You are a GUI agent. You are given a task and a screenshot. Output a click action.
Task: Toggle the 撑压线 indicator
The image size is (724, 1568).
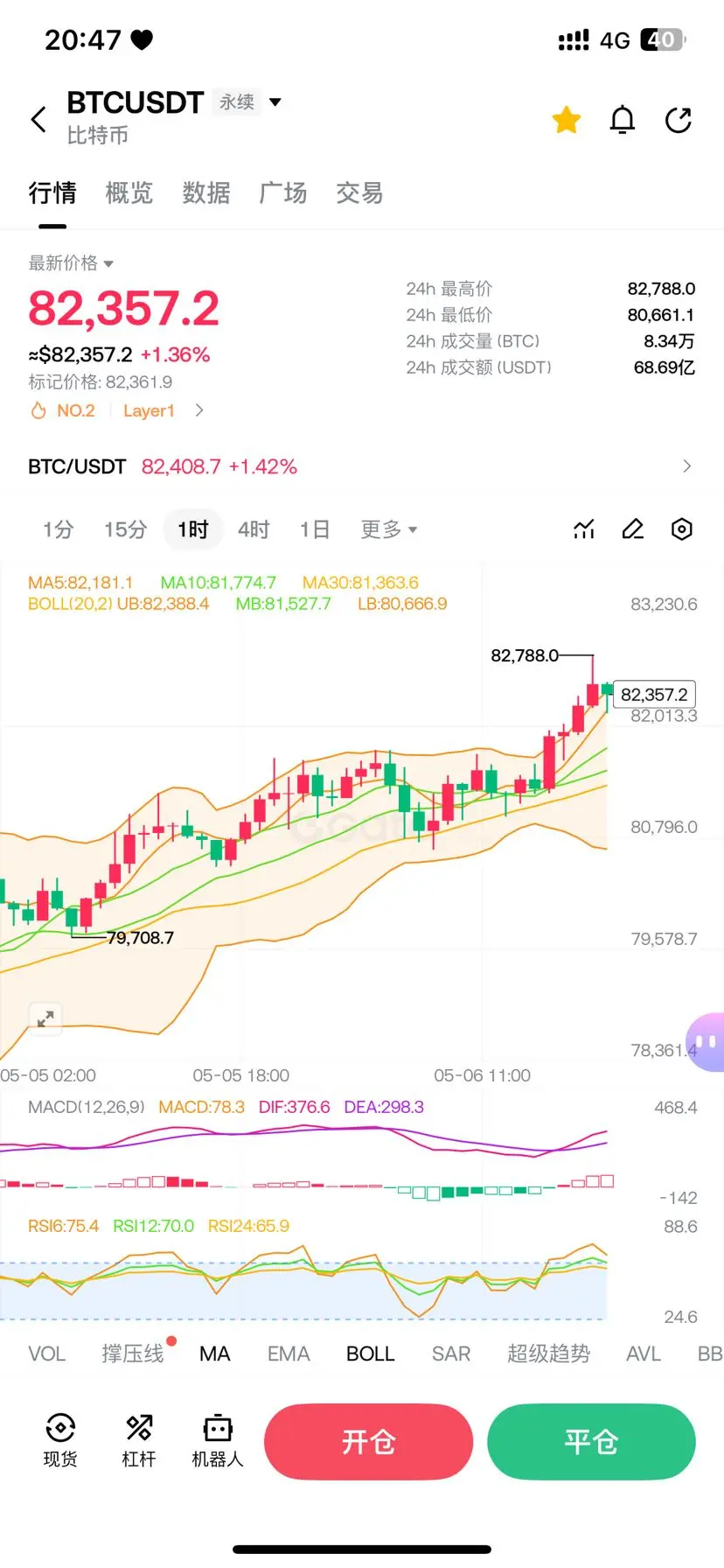(x=133, y=1354)
